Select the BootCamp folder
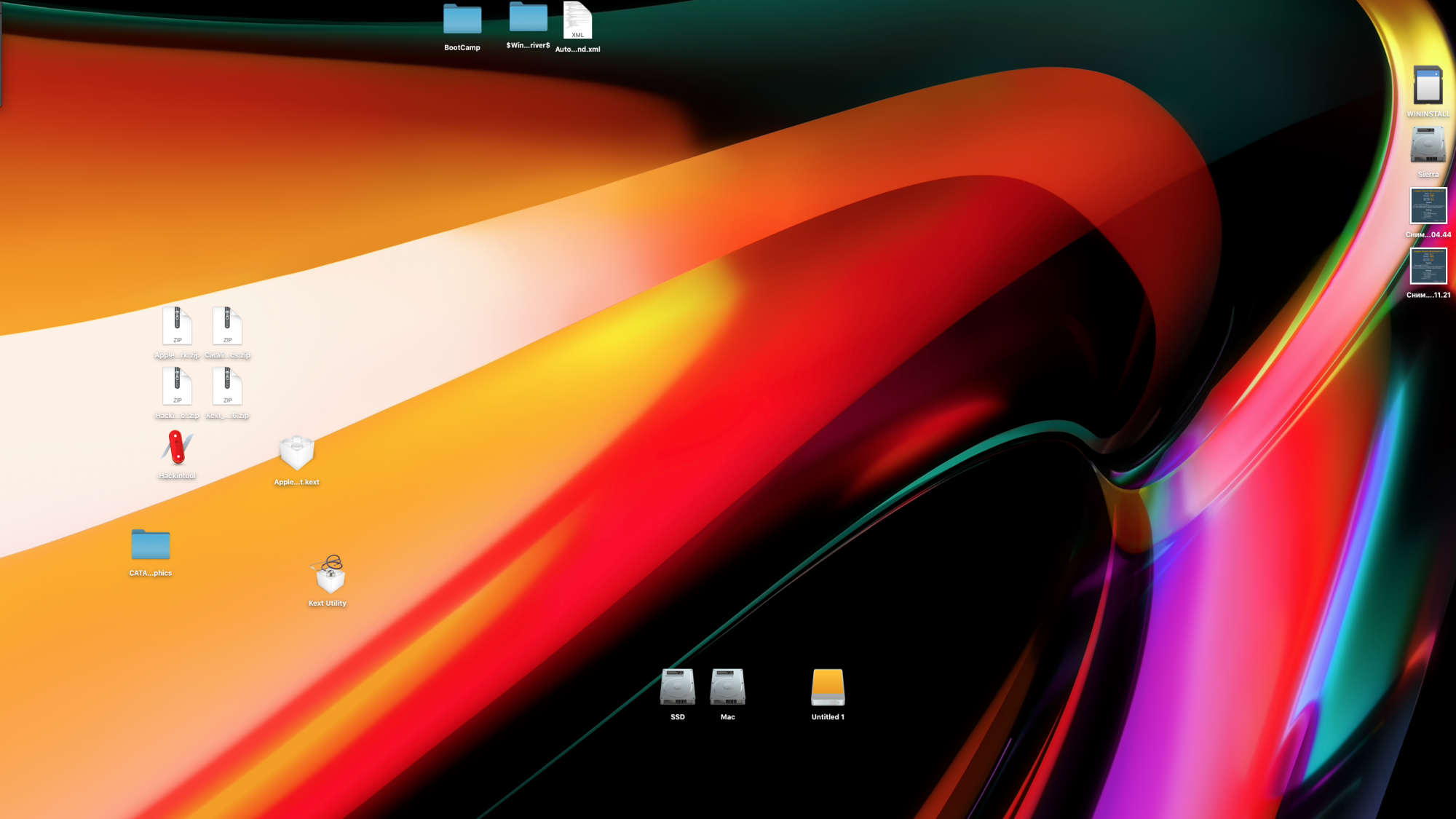This screenshot has height=819, width=1456. 462,20
